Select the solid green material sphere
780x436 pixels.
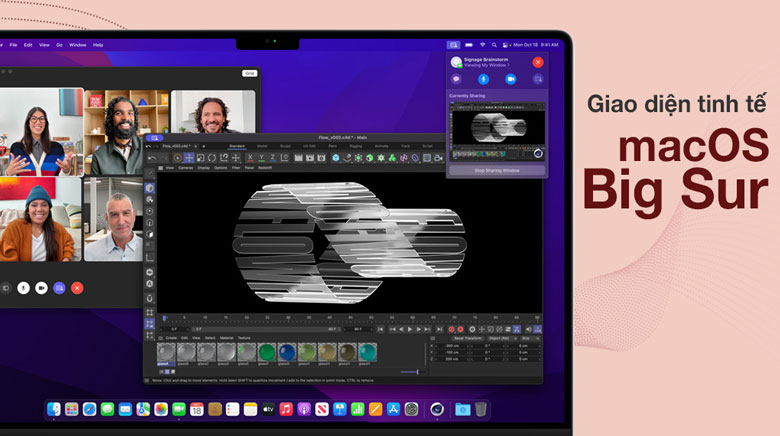pos(267,352)
